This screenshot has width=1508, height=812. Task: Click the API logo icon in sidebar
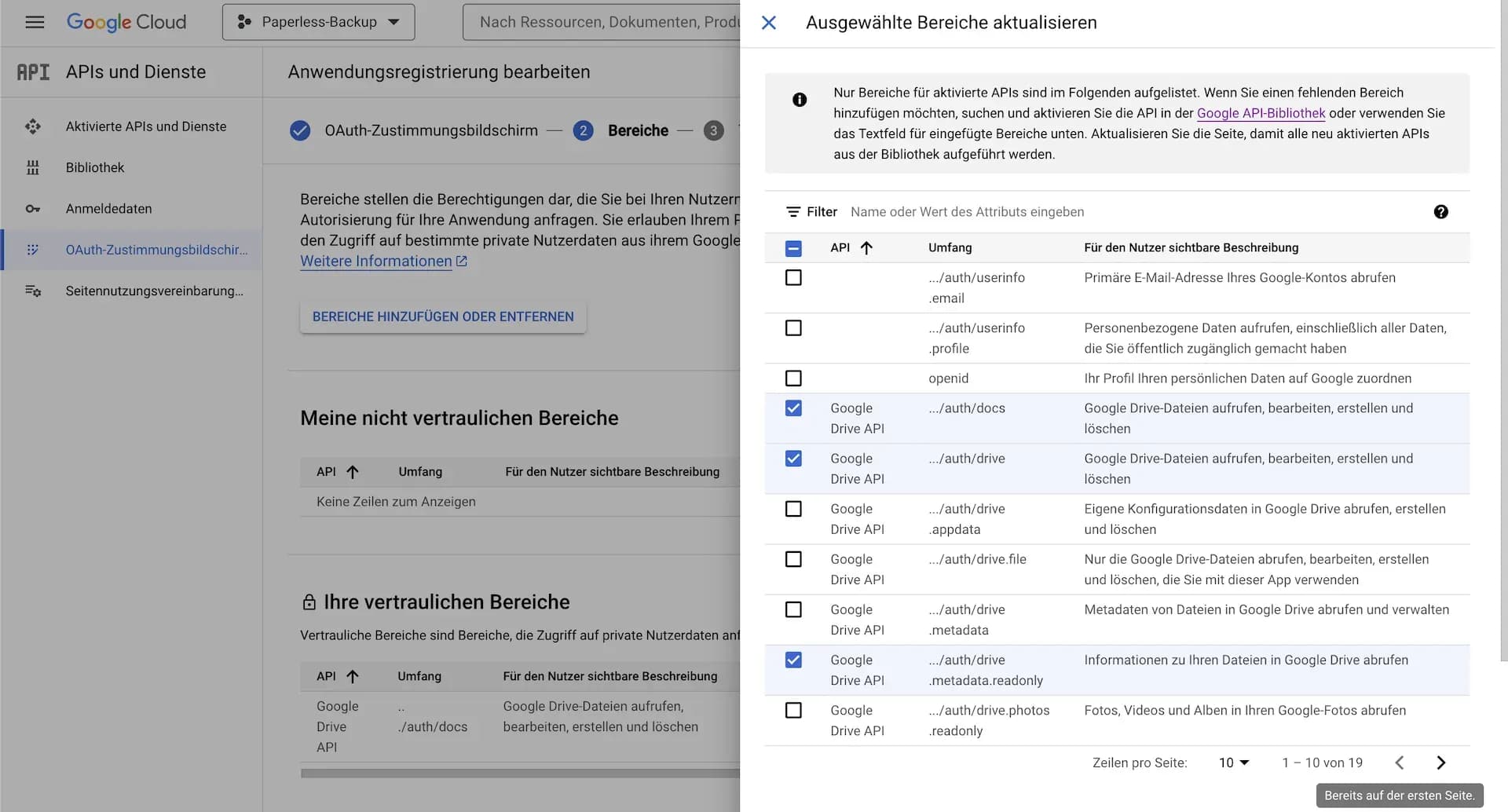(x=33, y=72)
